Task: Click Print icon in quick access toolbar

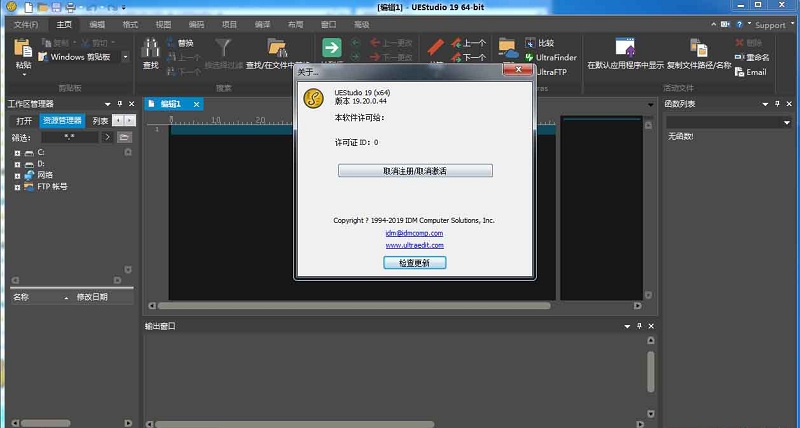Action: tap(70, 7)
